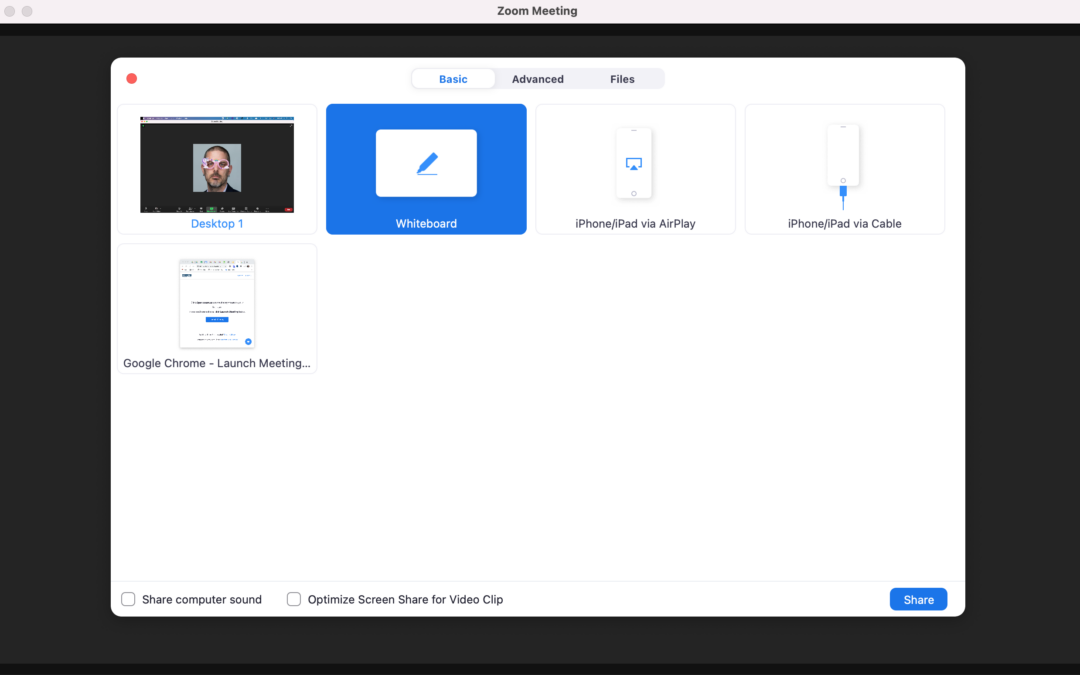Click the Zoom Meeting window title bar

[x=537, y=11]
